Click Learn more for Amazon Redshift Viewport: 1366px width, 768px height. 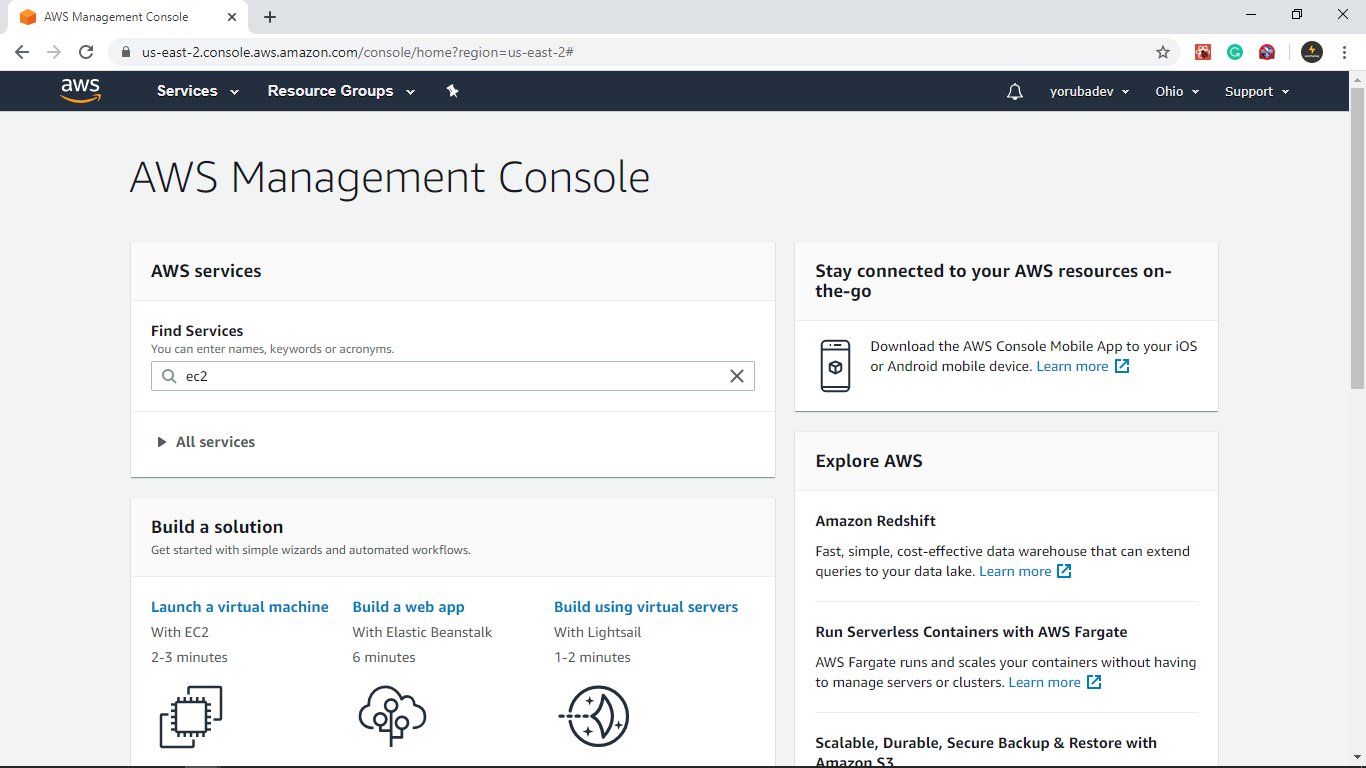tap(1015, 571)
